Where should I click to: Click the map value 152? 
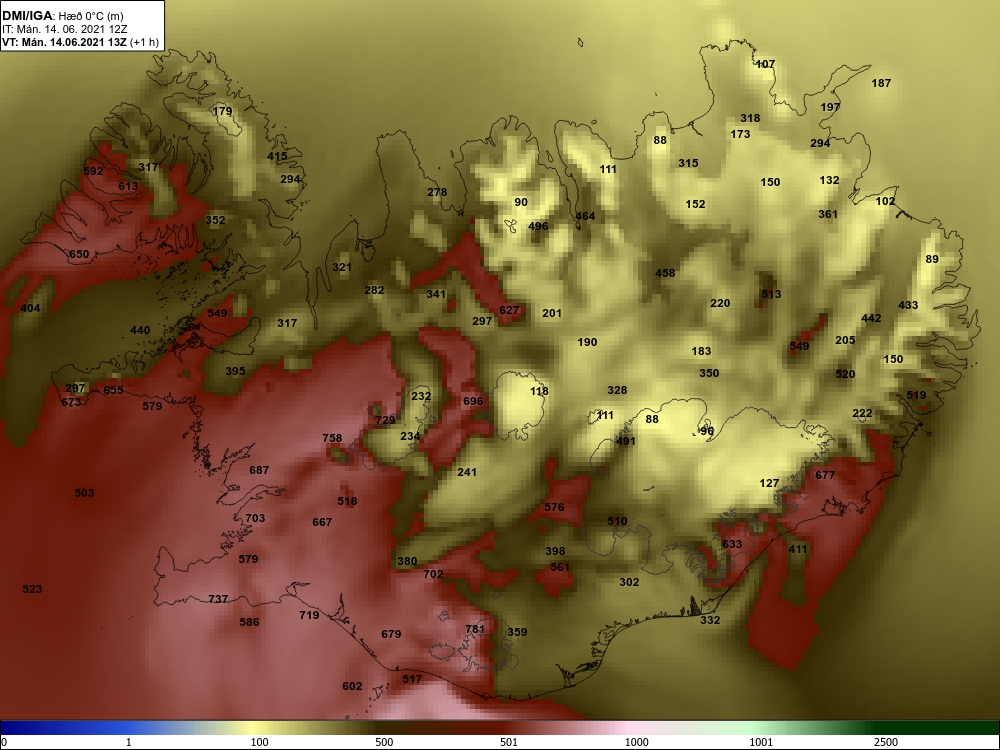click(x=695, y=204)
